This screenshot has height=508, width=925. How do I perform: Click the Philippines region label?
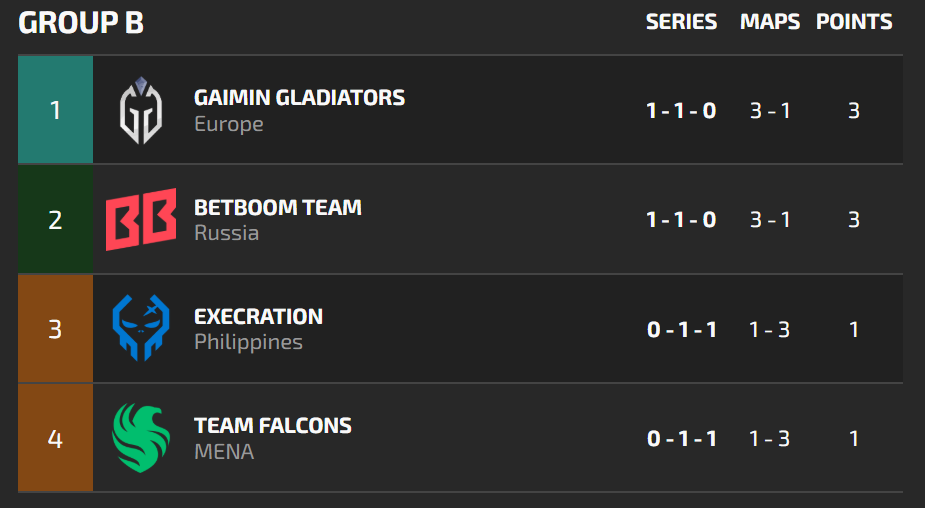click(248, 343)
